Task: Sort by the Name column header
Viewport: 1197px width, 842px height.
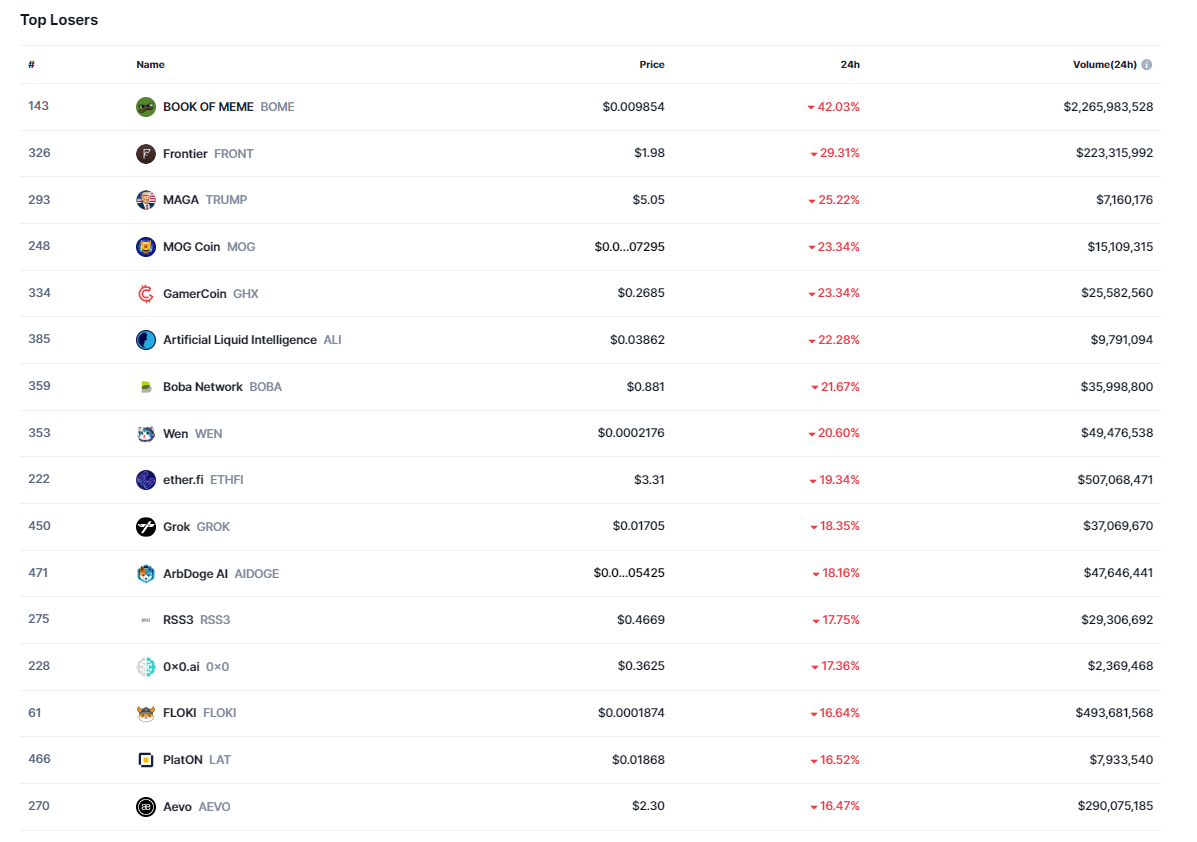Action: coord(150,65)
